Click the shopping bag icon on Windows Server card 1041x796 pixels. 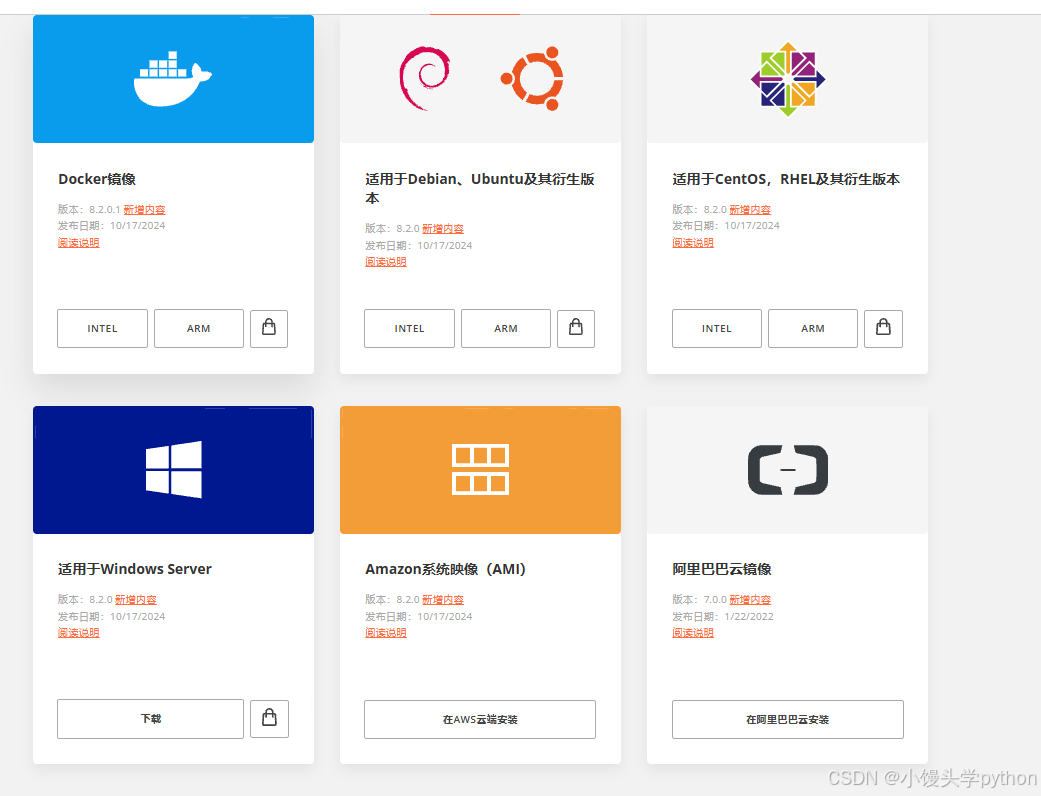click(269, 718)
